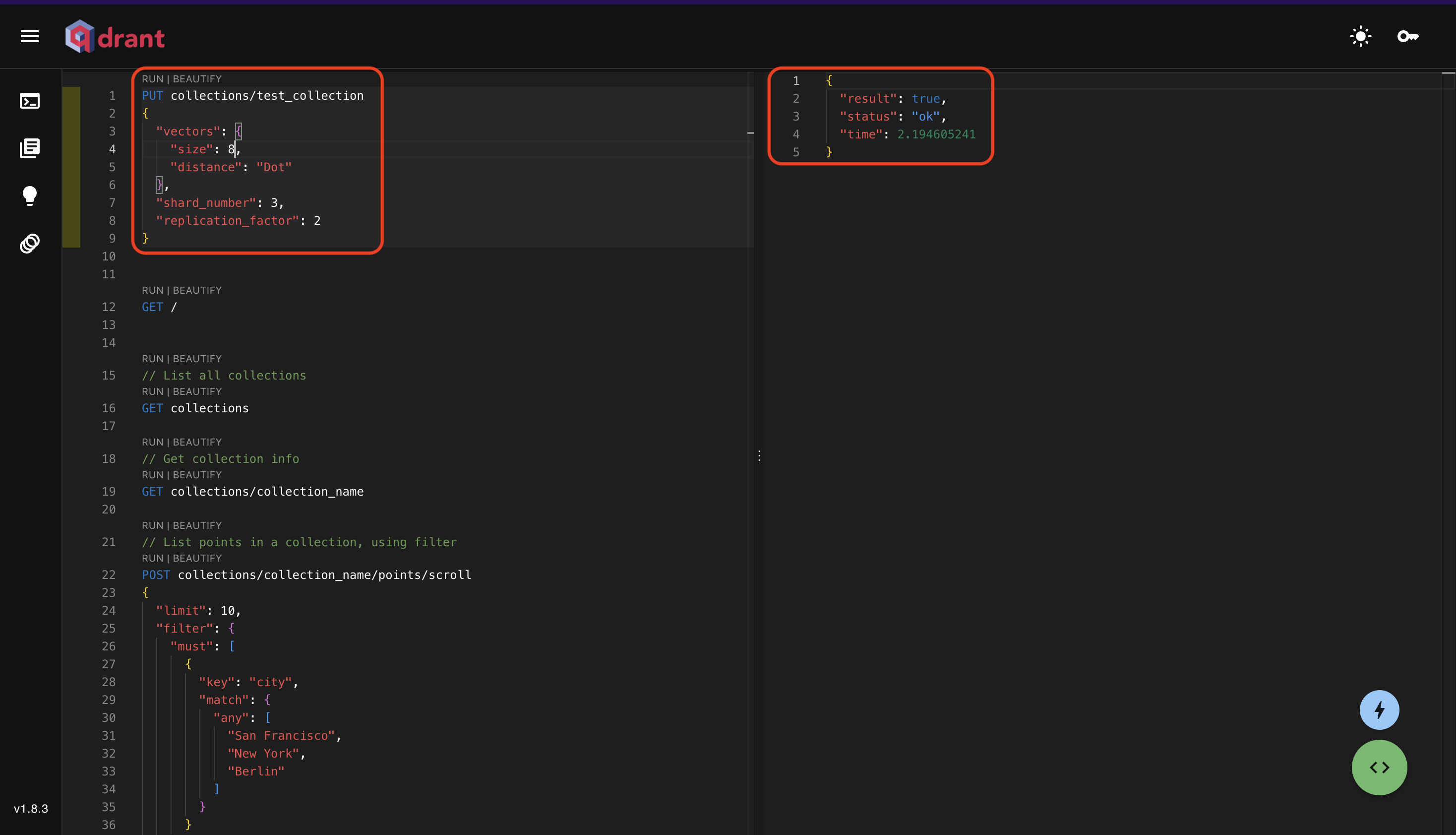Viewport: 1456px width, 835px height.
Task: Click BEAUTIFY above '// Get collection info'
Action: click(x=197, y=442)
